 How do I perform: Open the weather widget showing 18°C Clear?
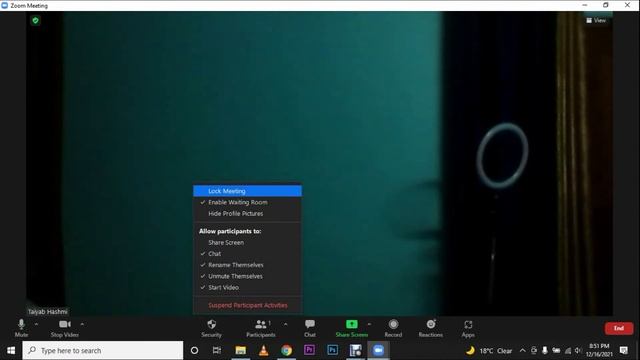489,351
